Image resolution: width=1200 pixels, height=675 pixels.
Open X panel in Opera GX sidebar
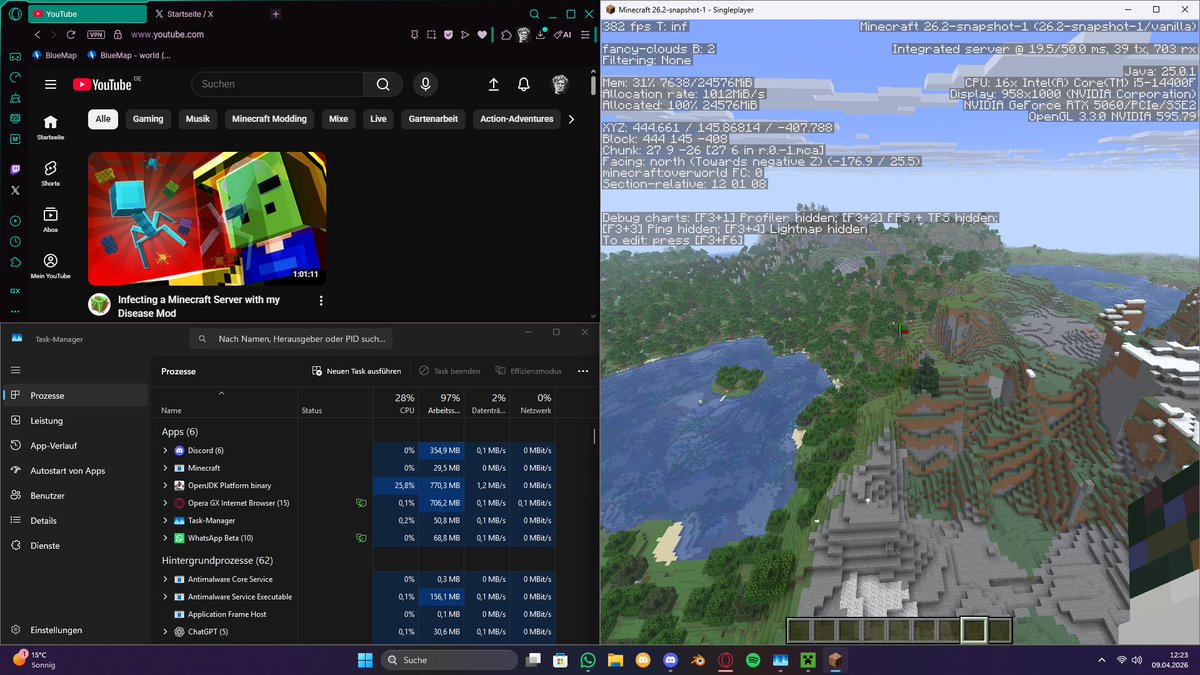pyautogui.click(x=15, y=190)
